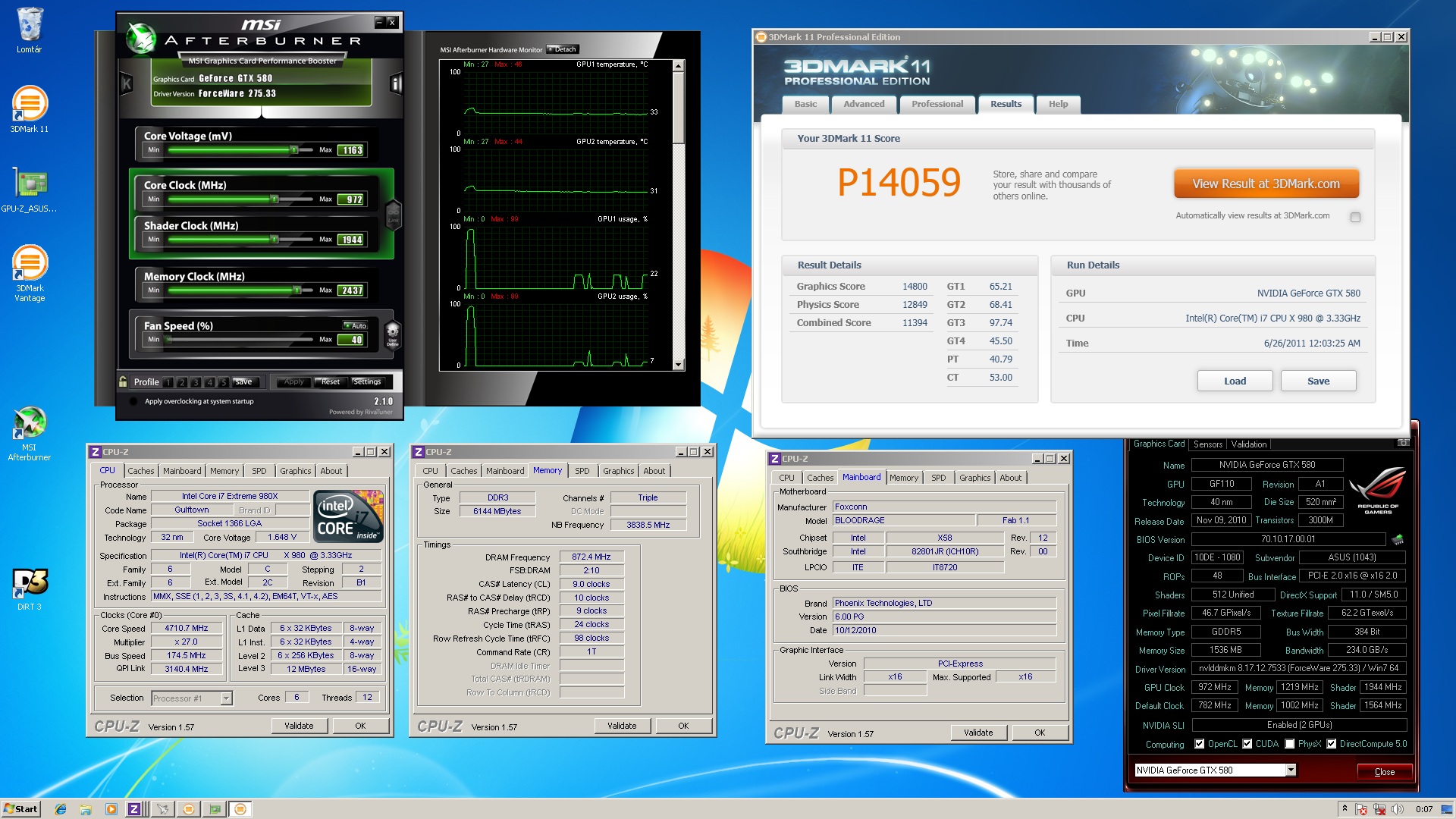
Task: Click the GPU-Z screenshot camera icon
Action: [x=1403, y=444]
